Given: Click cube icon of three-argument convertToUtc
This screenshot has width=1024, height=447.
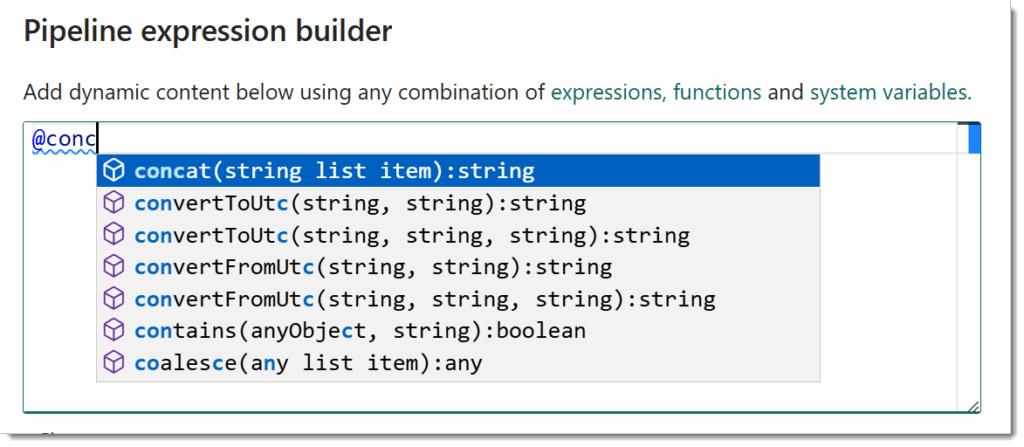Looking at the screenshot, I should click(114, 235).
